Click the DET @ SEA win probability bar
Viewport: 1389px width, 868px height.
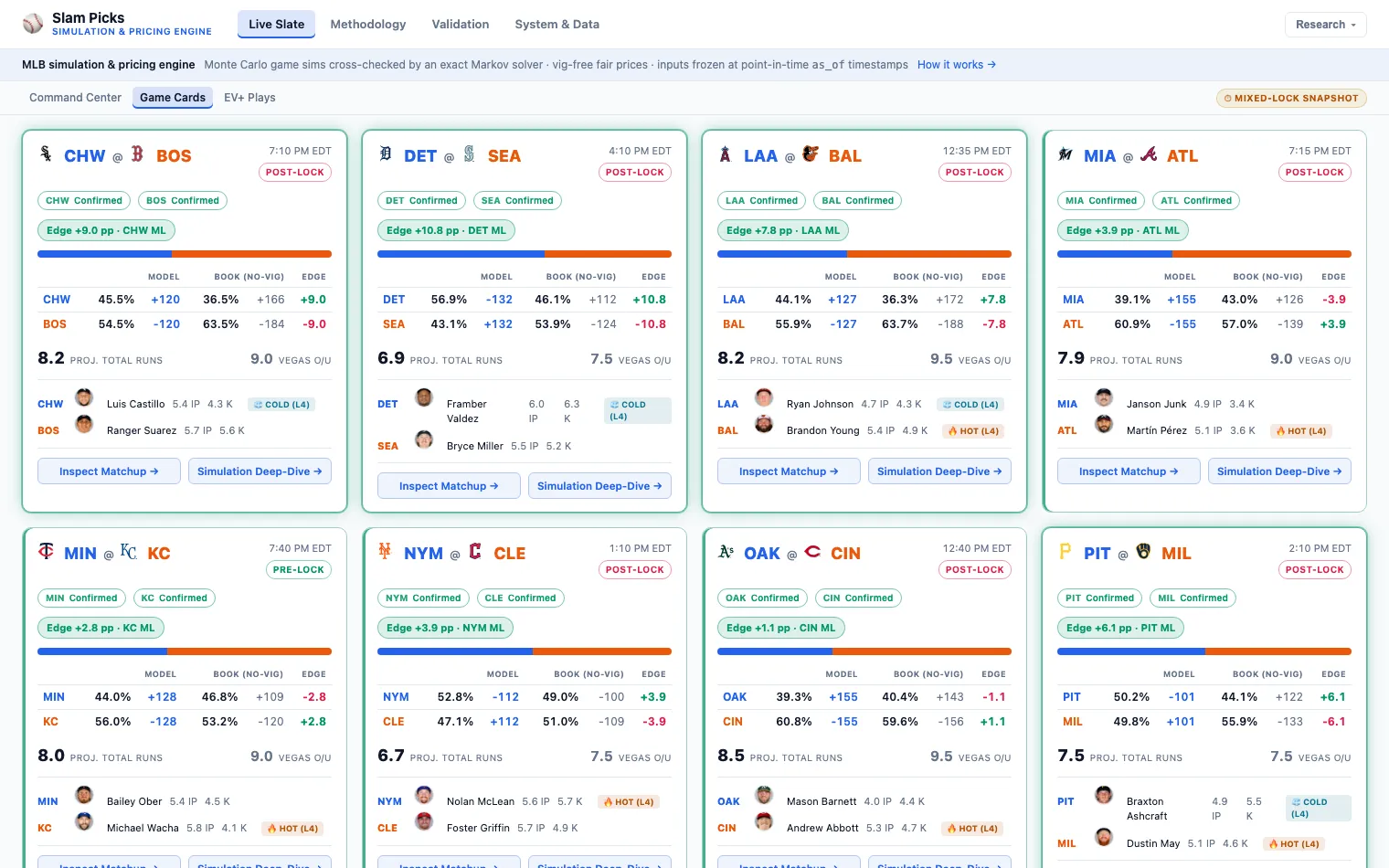pyautogui.click(x=525, y=254)
